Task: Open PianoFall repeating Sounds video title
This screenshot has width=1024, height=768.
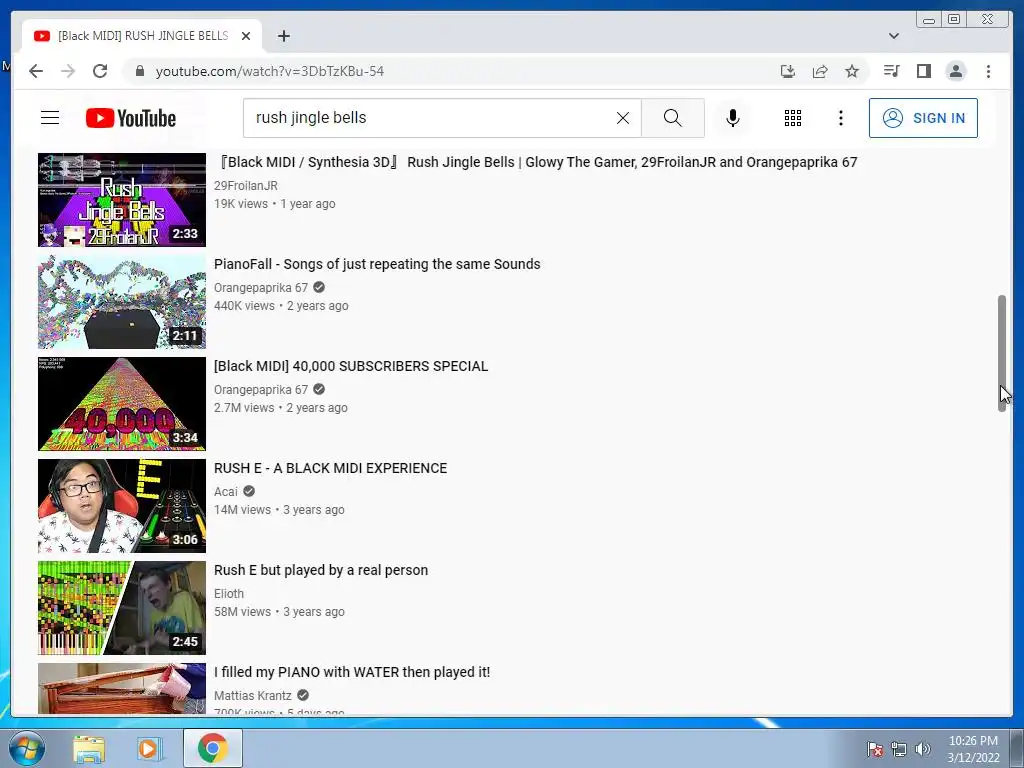Action: tap(377, 264)
